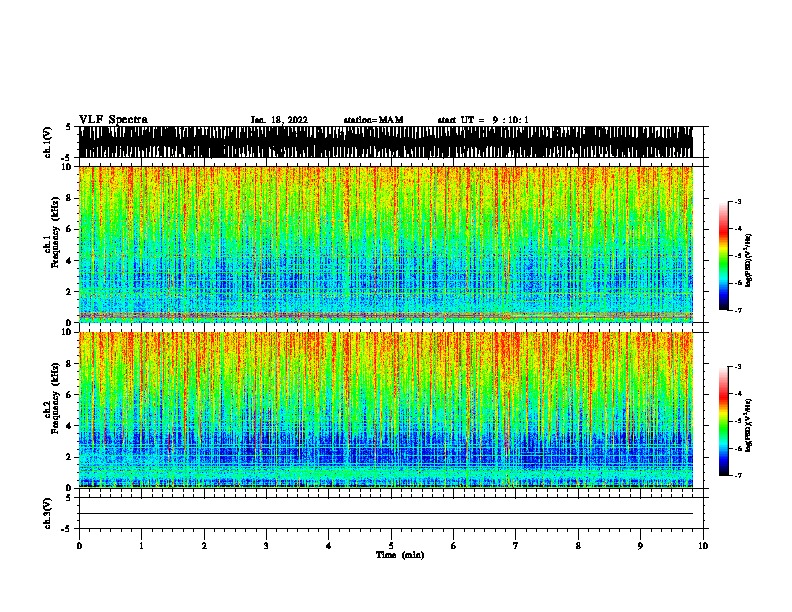
Task: Click the "station=MAM" label
Action: [x=373, y=120]
